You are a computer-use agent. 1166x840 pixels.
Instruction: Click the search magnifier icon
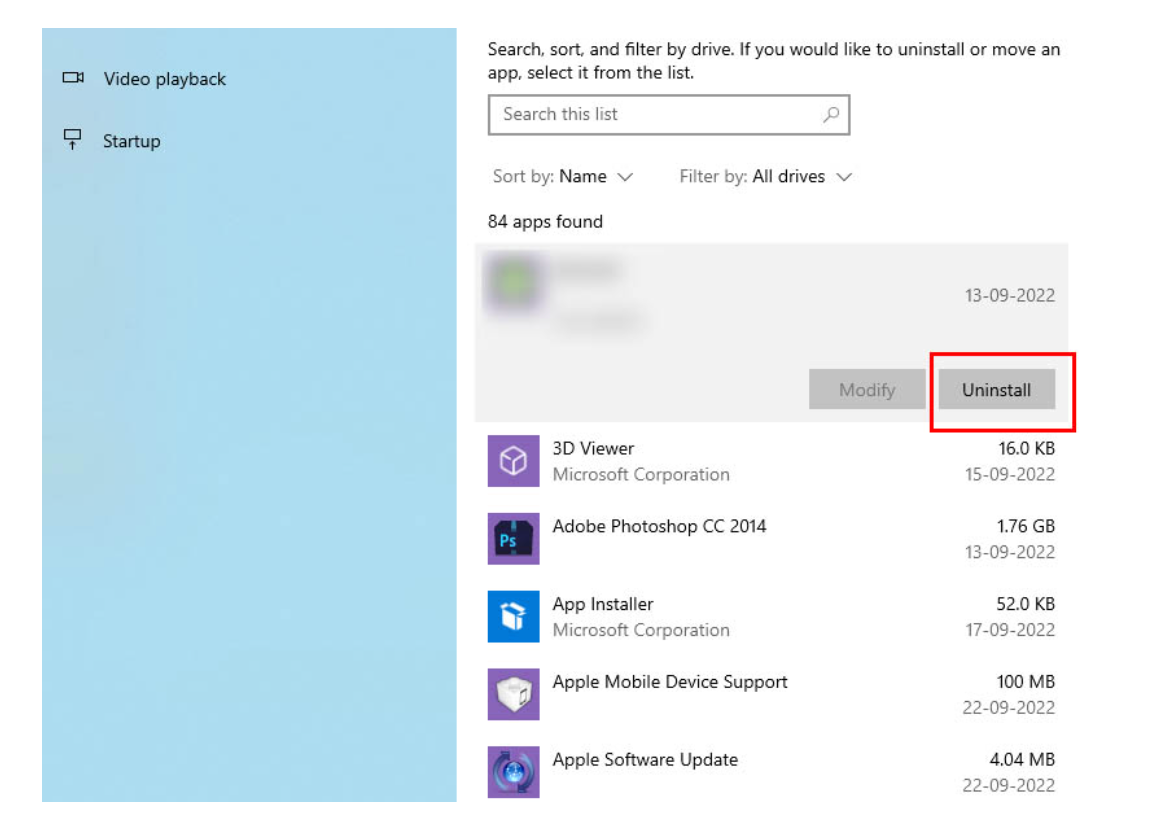click(831, 114)
